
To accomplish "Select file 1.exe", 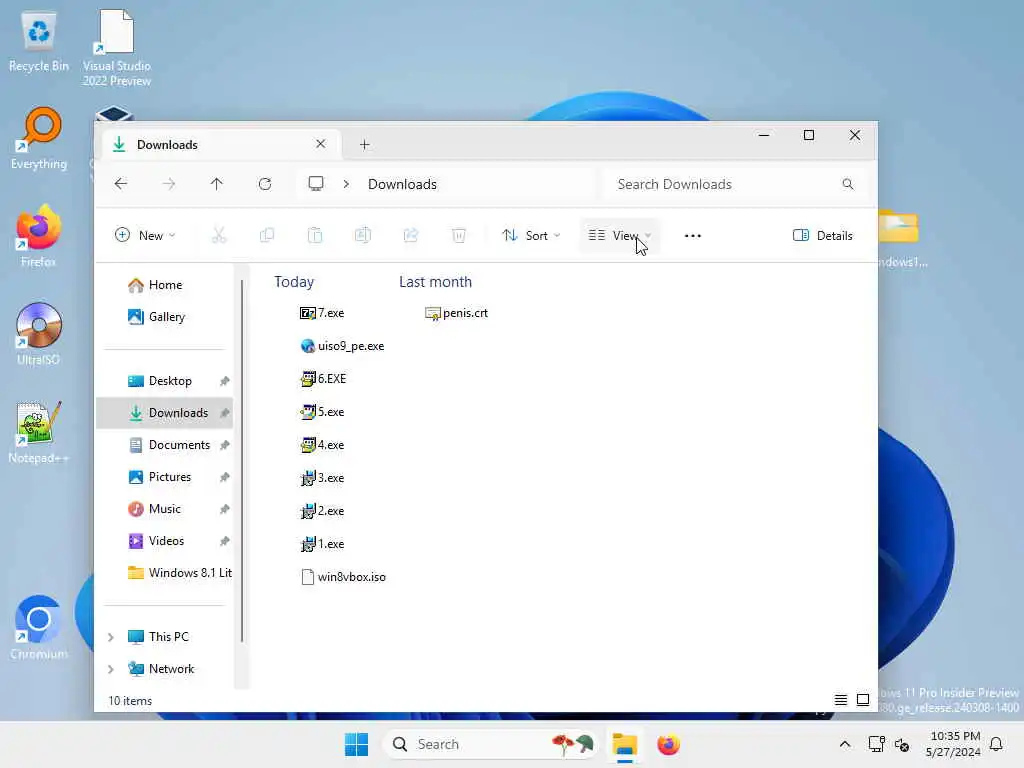I will pyautogui.click(x=321, y=544).
